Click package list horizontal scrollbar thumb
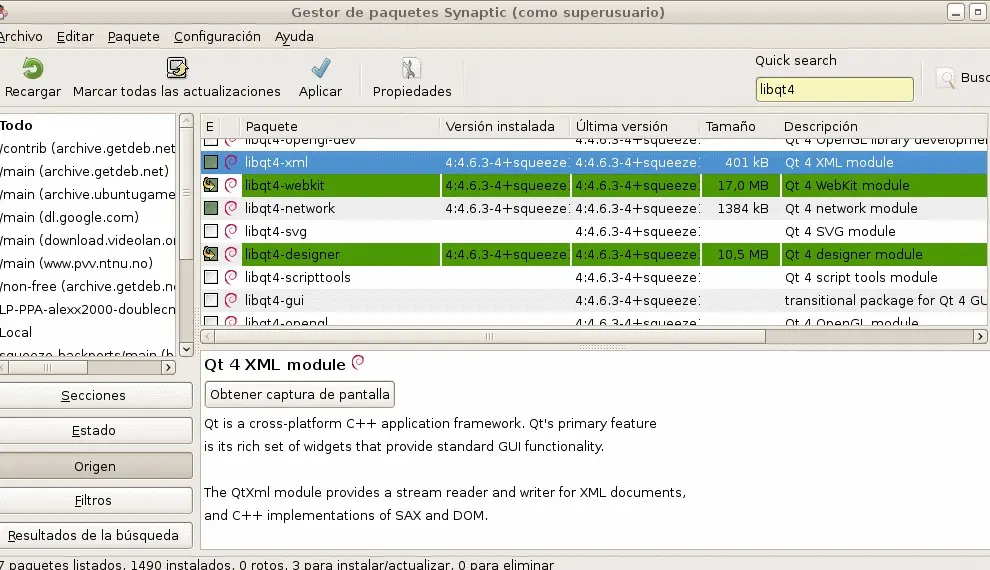 pos(490,336)
